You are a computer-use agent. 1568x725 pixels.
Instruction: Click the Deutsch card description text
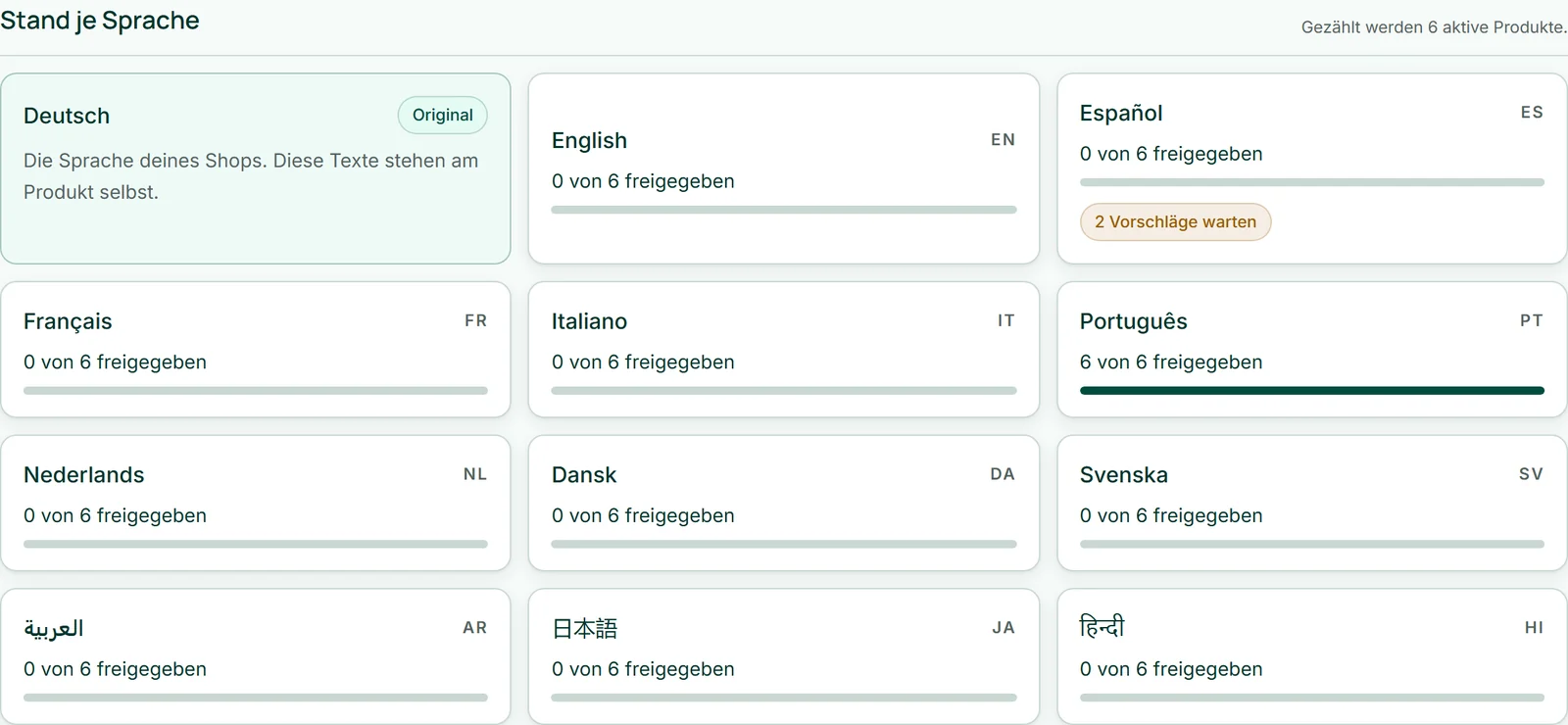tap(251, 176)
